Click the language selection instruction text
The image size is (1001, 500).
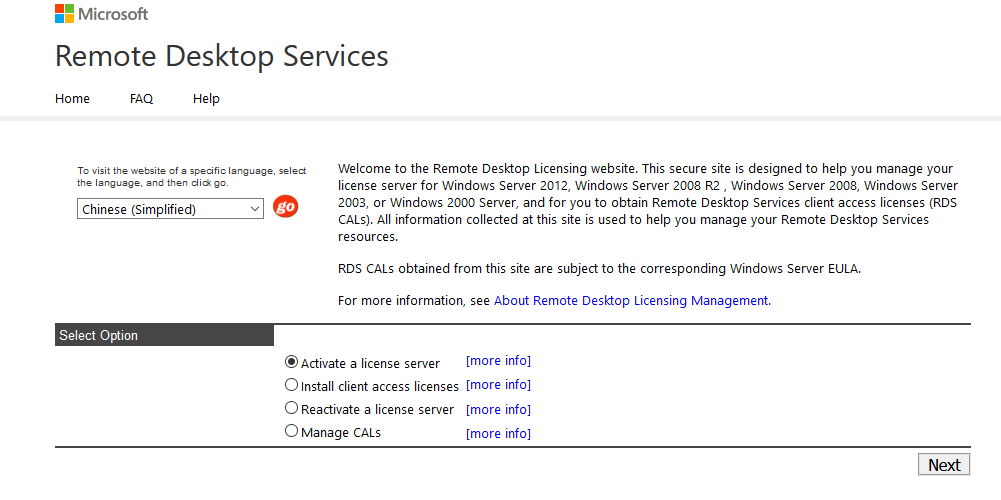pyautogui.click(x=192, y=177)
